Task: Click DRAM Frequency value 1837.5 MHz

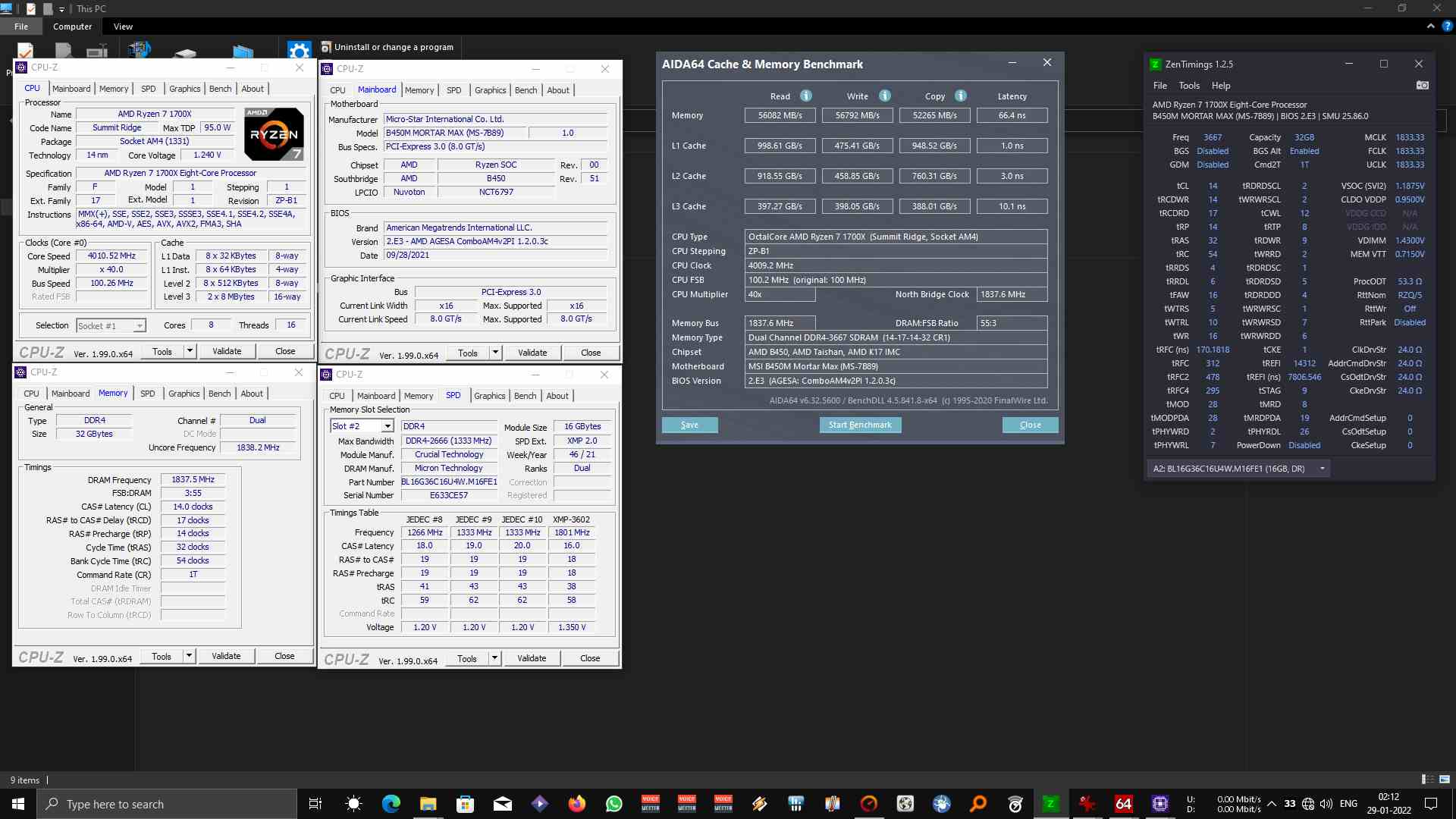Action: (193, 480)
